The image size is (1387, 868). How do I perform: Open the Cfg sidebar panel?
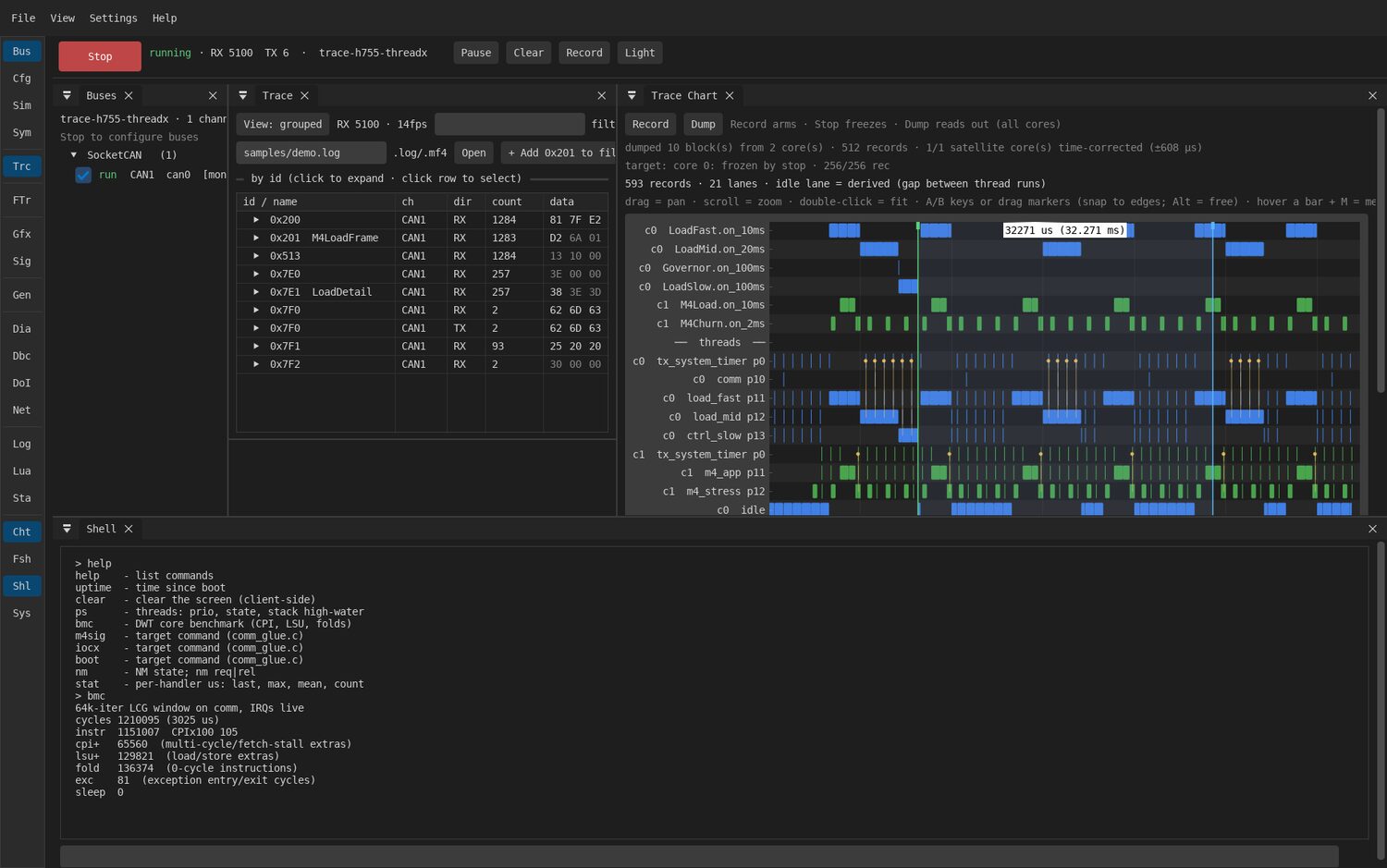(x=22, y=79)
